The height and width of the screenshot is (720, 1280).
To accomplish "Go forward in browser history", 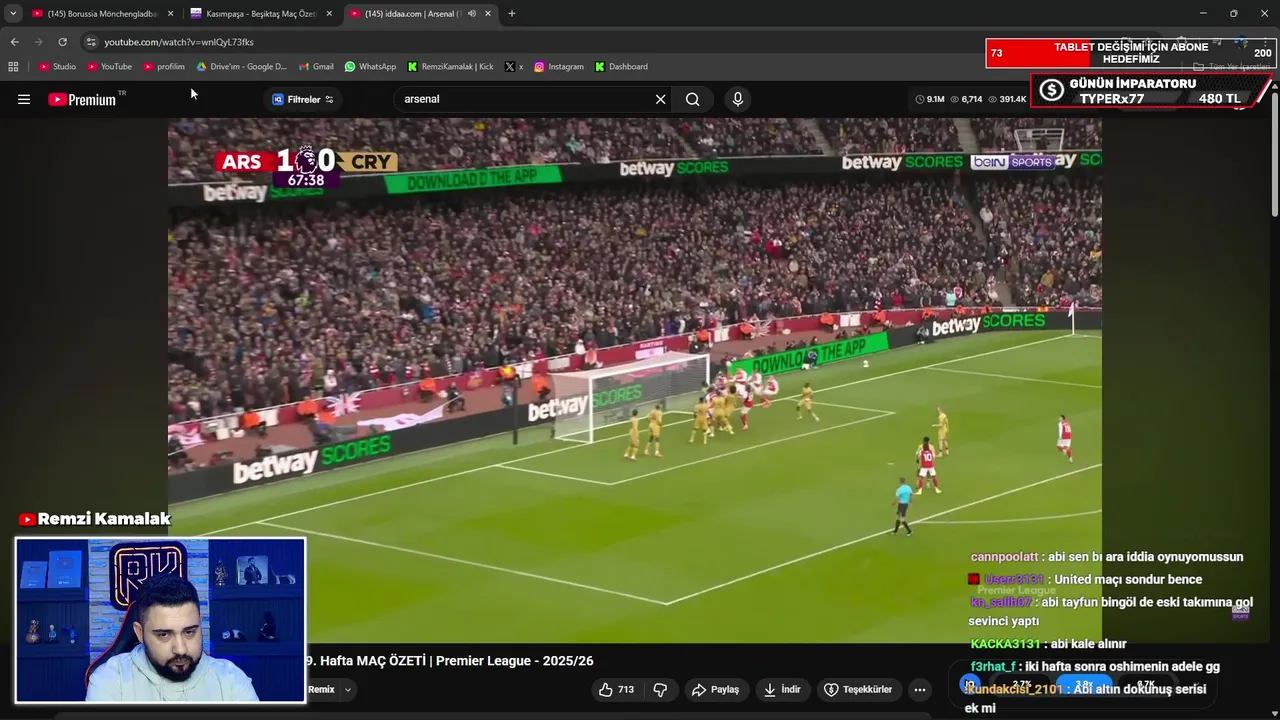I will tap(38, 42).
